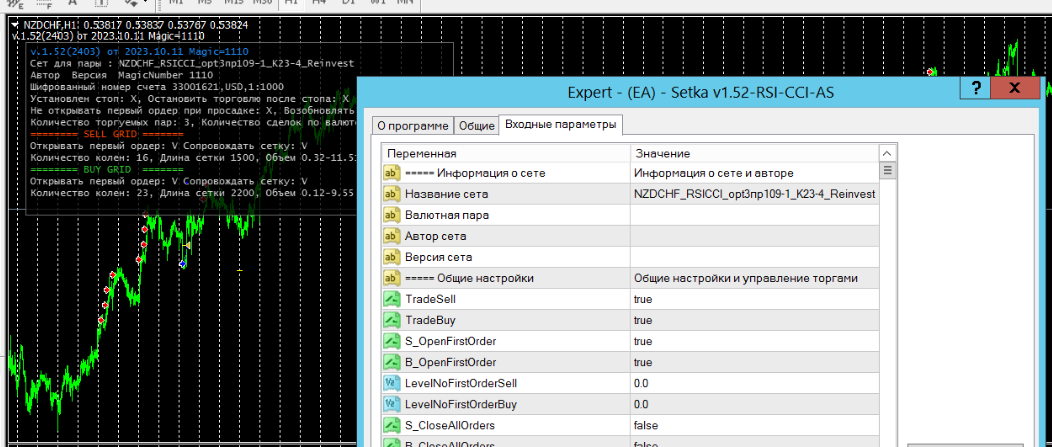
Task: Switch to the О программе tab
Action: point(412,126)
